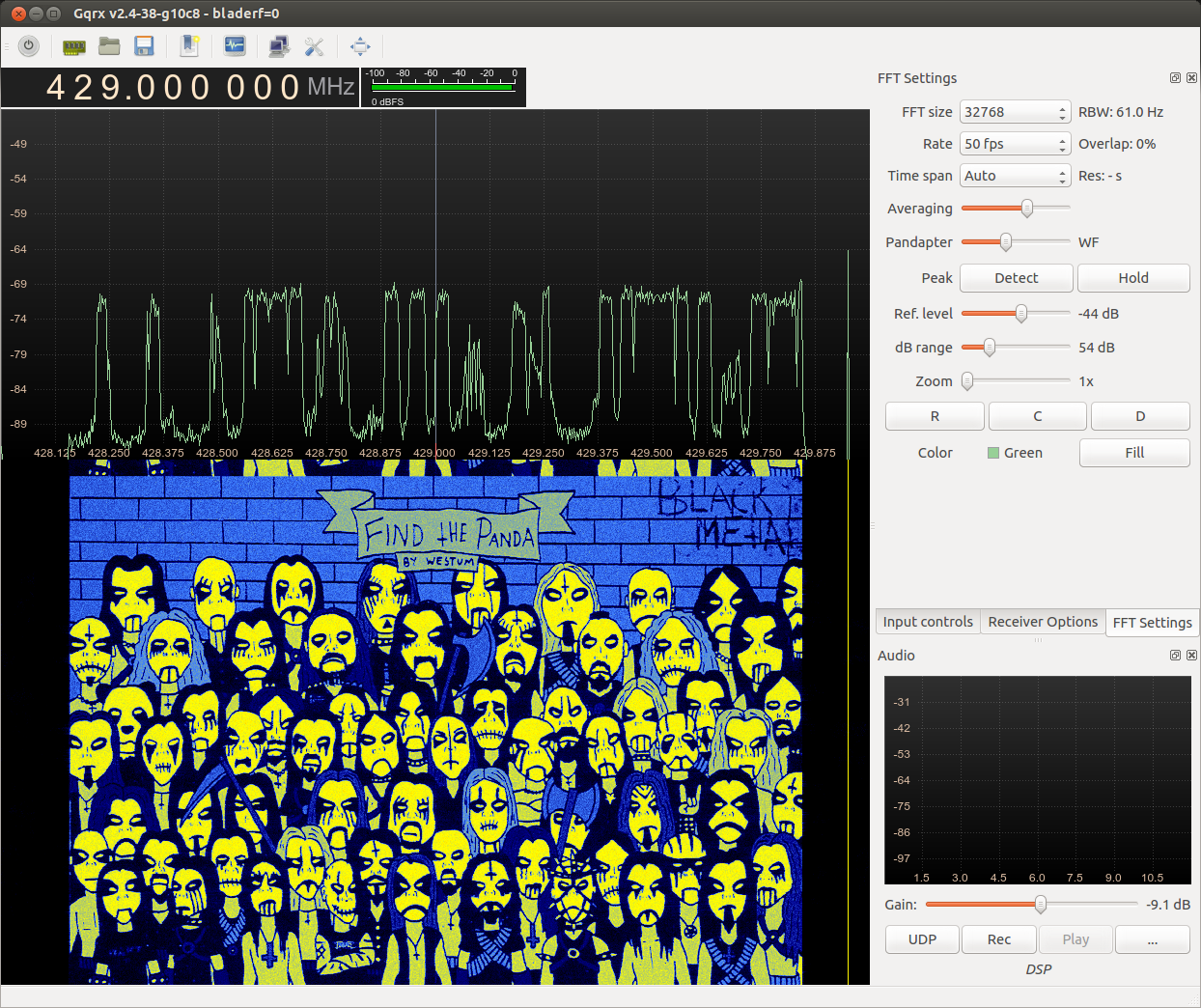Toggle the peak Hold button
The width and height of the screenshot is (1201, 1008).
(1132, 278)
